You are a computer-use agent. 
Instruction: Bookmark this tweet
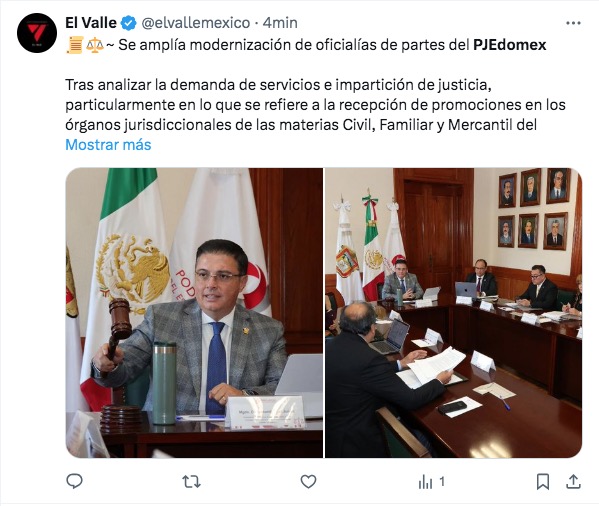point(543,482)
